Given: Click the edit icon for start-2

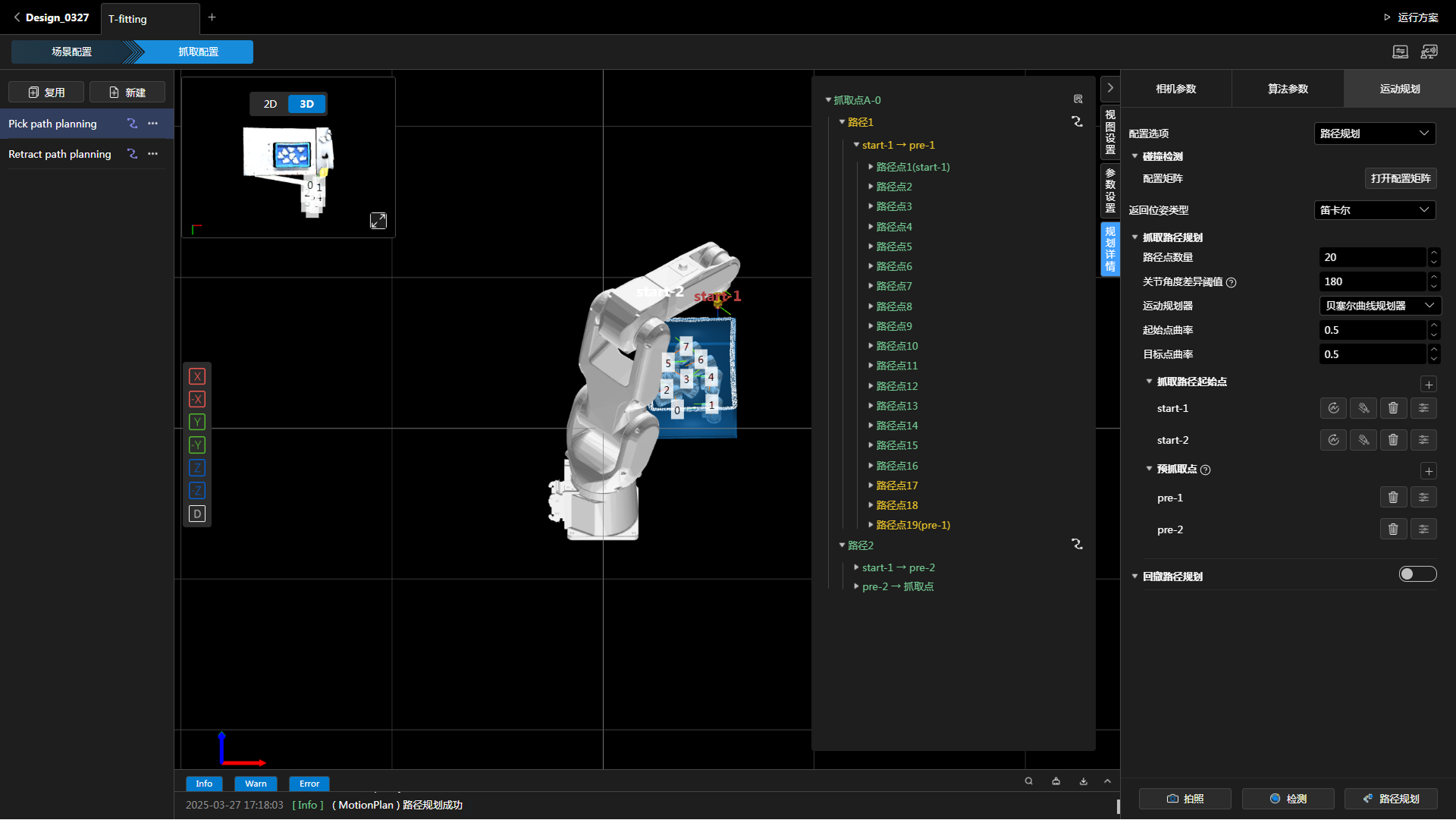Looking at the screenshot, I should click(x=1363, y=440).
